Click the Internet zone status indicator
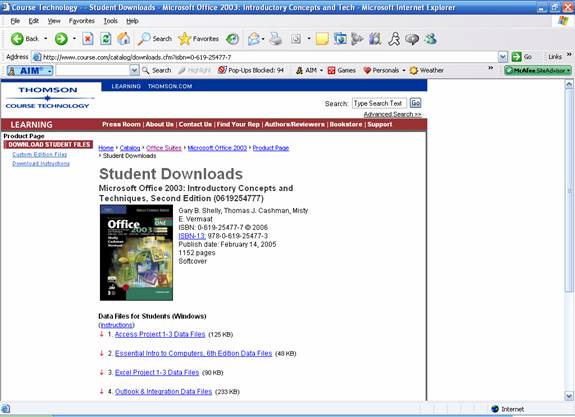 click(508, 409)
